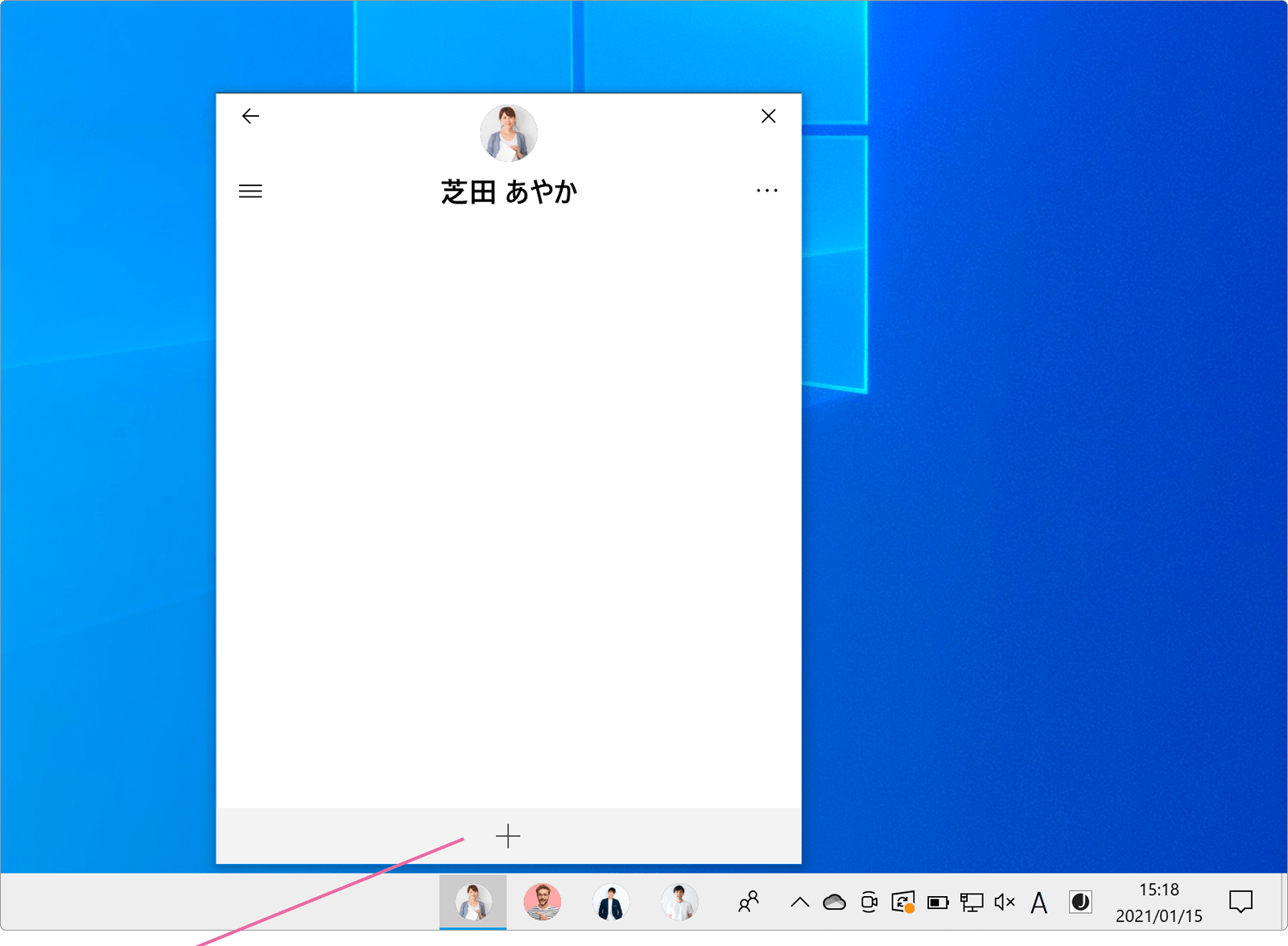
Task: Open the three-dot more options menu
Action: (767, 191)
